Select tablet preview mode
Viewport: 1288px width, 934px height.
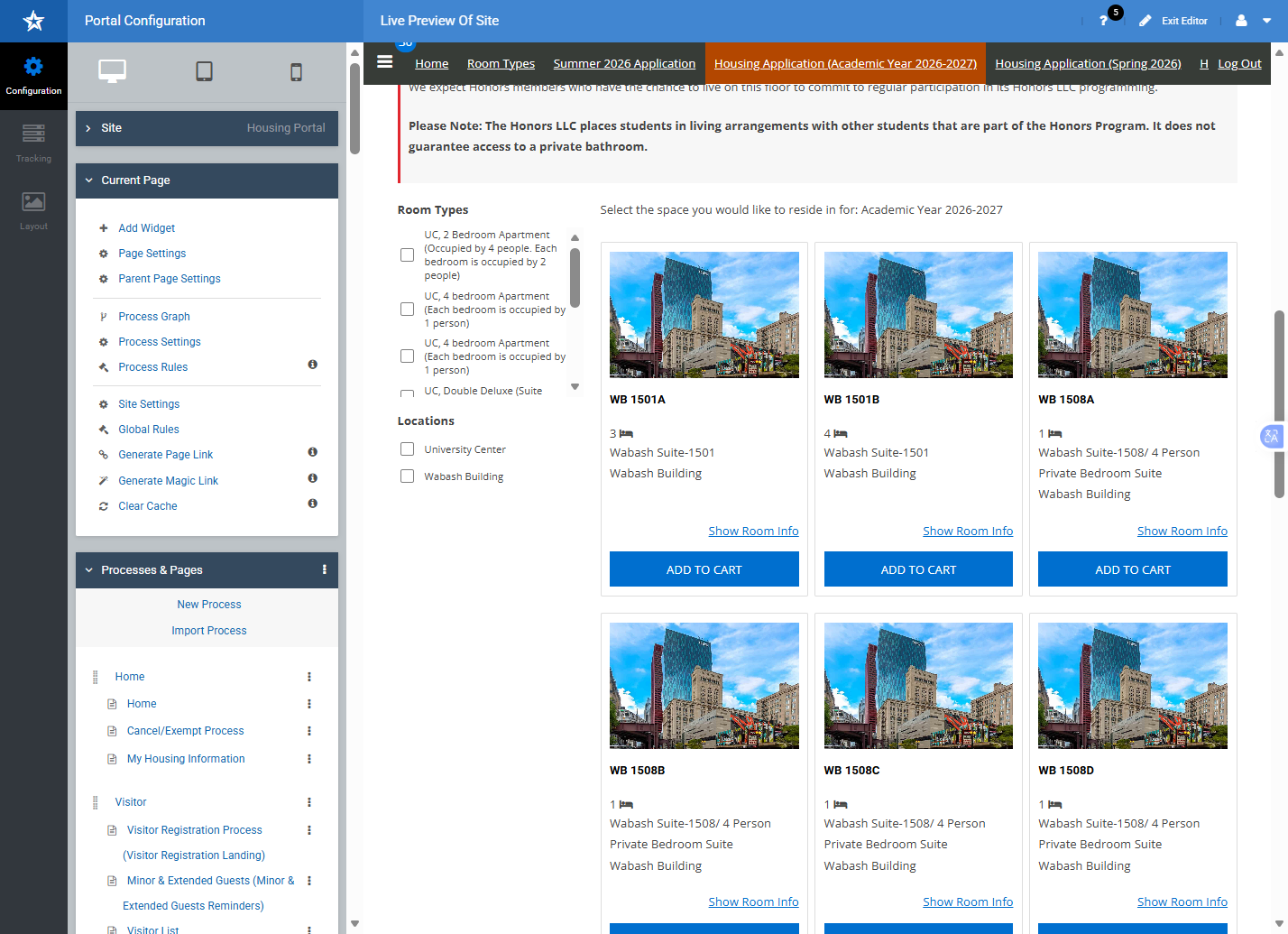pyautogui.click(x=205, y=71)
